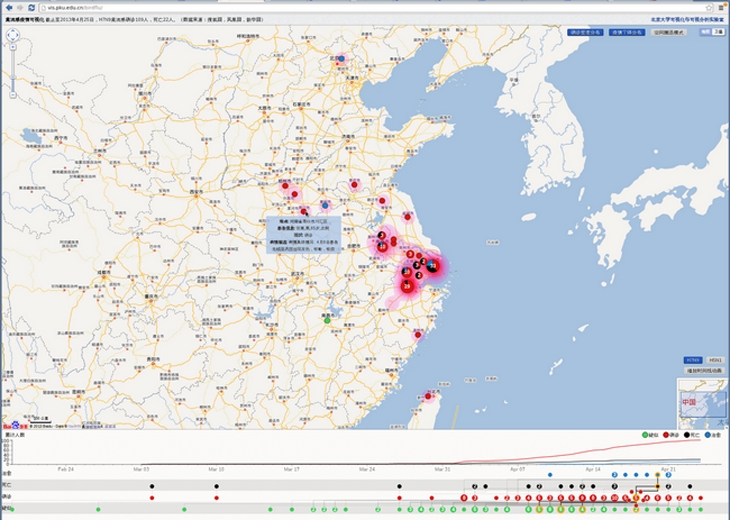
Task: Click the black death dot under Mar 03
Action: pyautogui.click(x=152, y=486)
